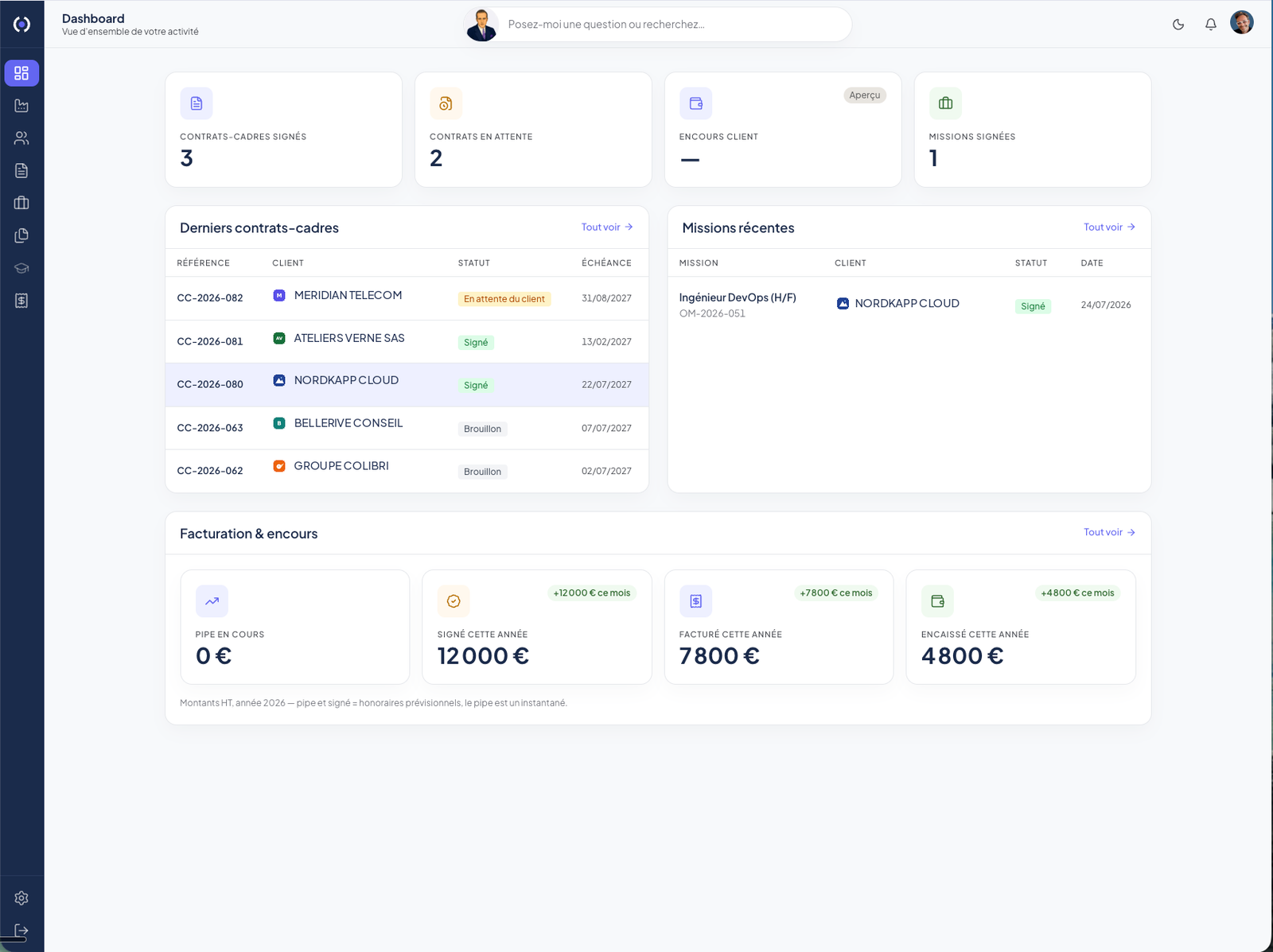
Task: Open the briefcase icon in sidebar
Action: [x=21, y=203]
